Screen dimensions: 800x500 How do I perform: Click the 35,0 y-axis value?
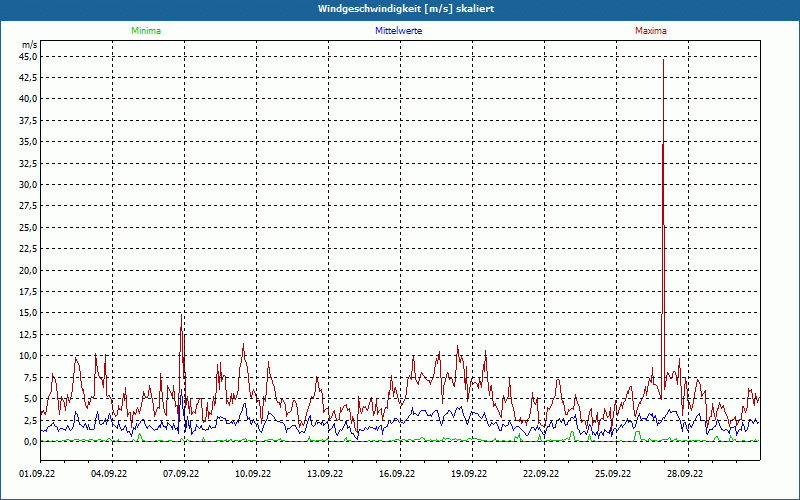pos(29,142)
